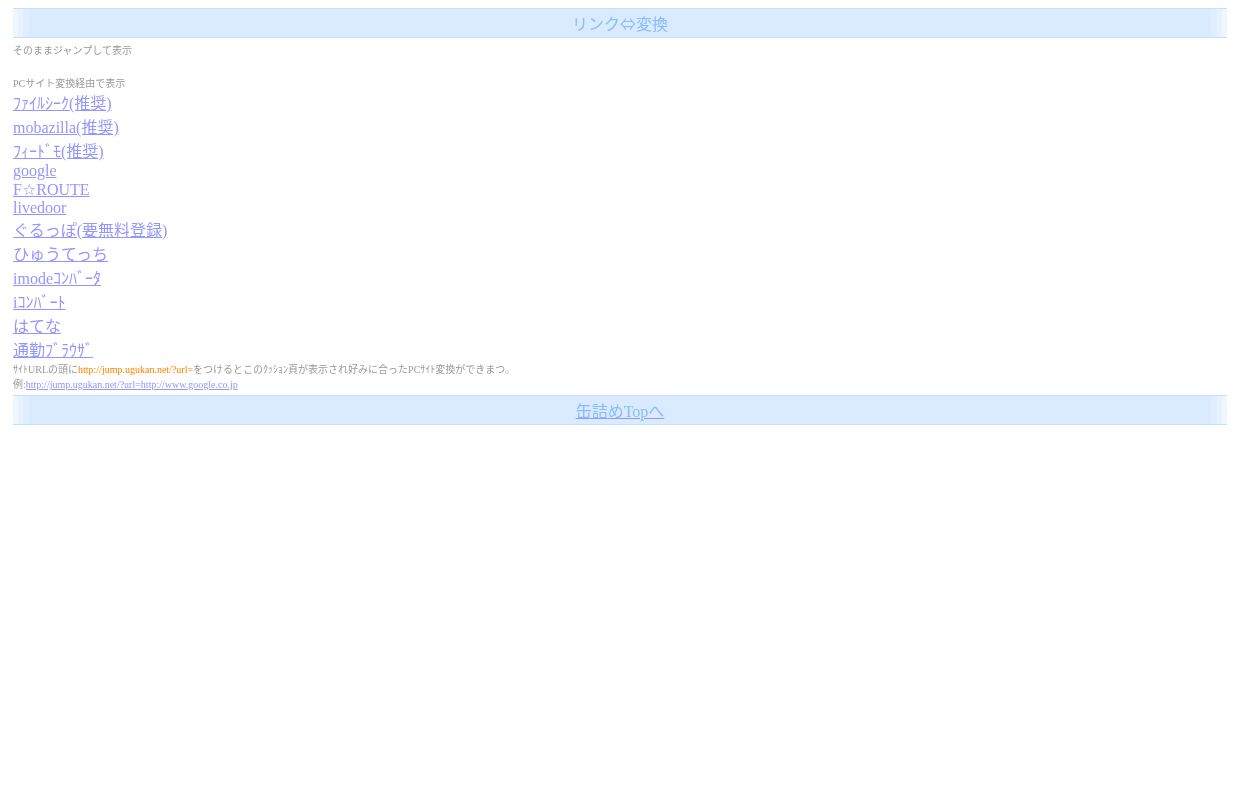
Task: Click the 缶詰めTopへ footer banner
Action: pyautogui.click(x=619, y=411)
